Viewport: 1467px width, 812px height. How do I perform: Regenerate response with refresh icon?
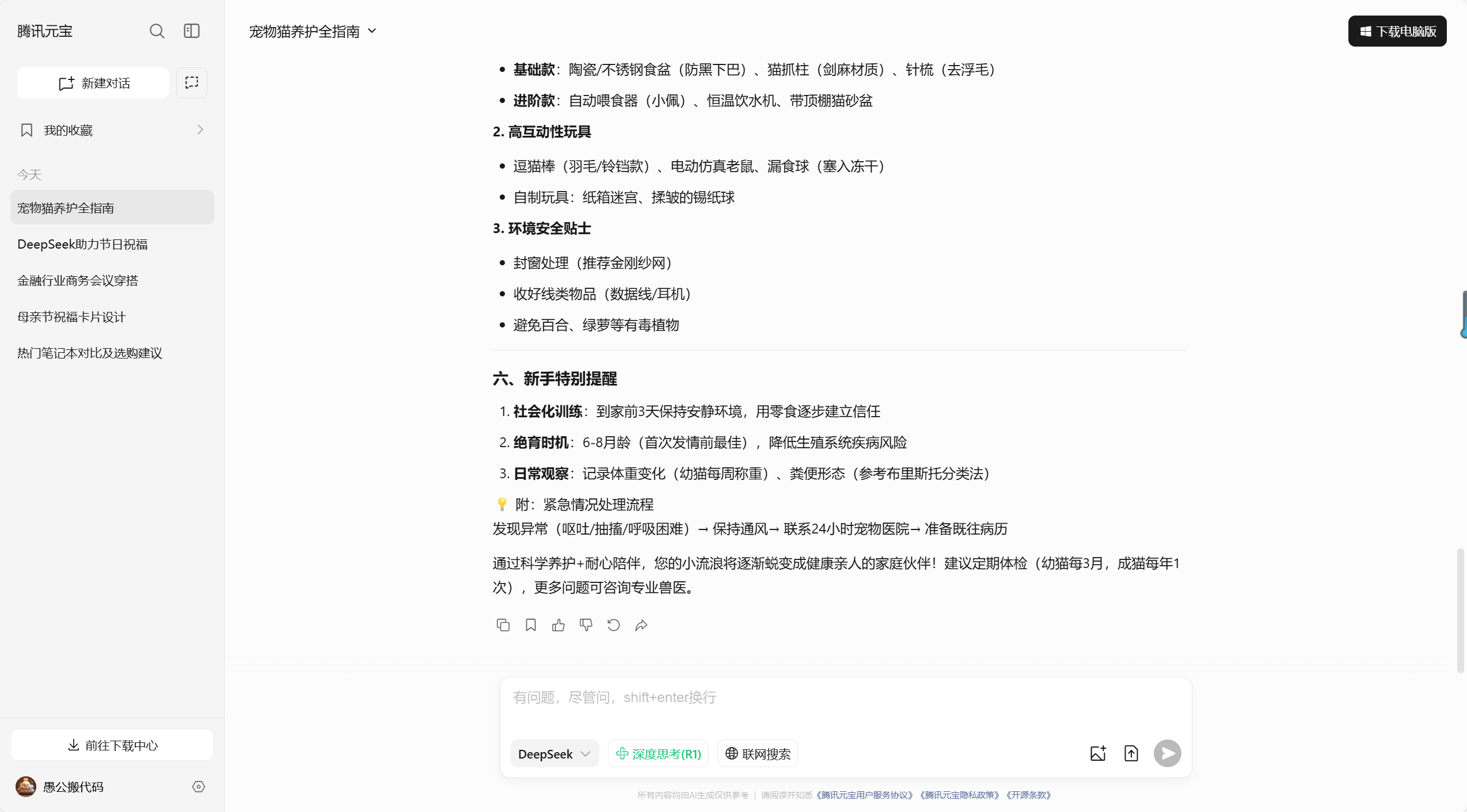(613, 625)
